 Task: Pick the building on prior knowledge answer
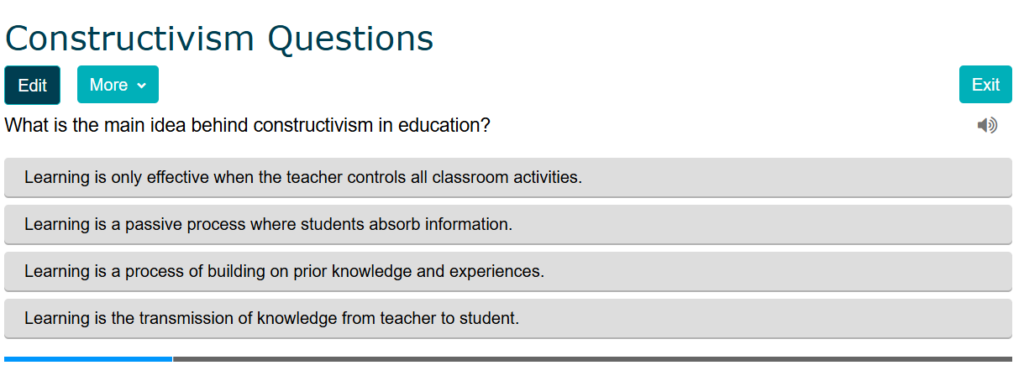point(508,271)
